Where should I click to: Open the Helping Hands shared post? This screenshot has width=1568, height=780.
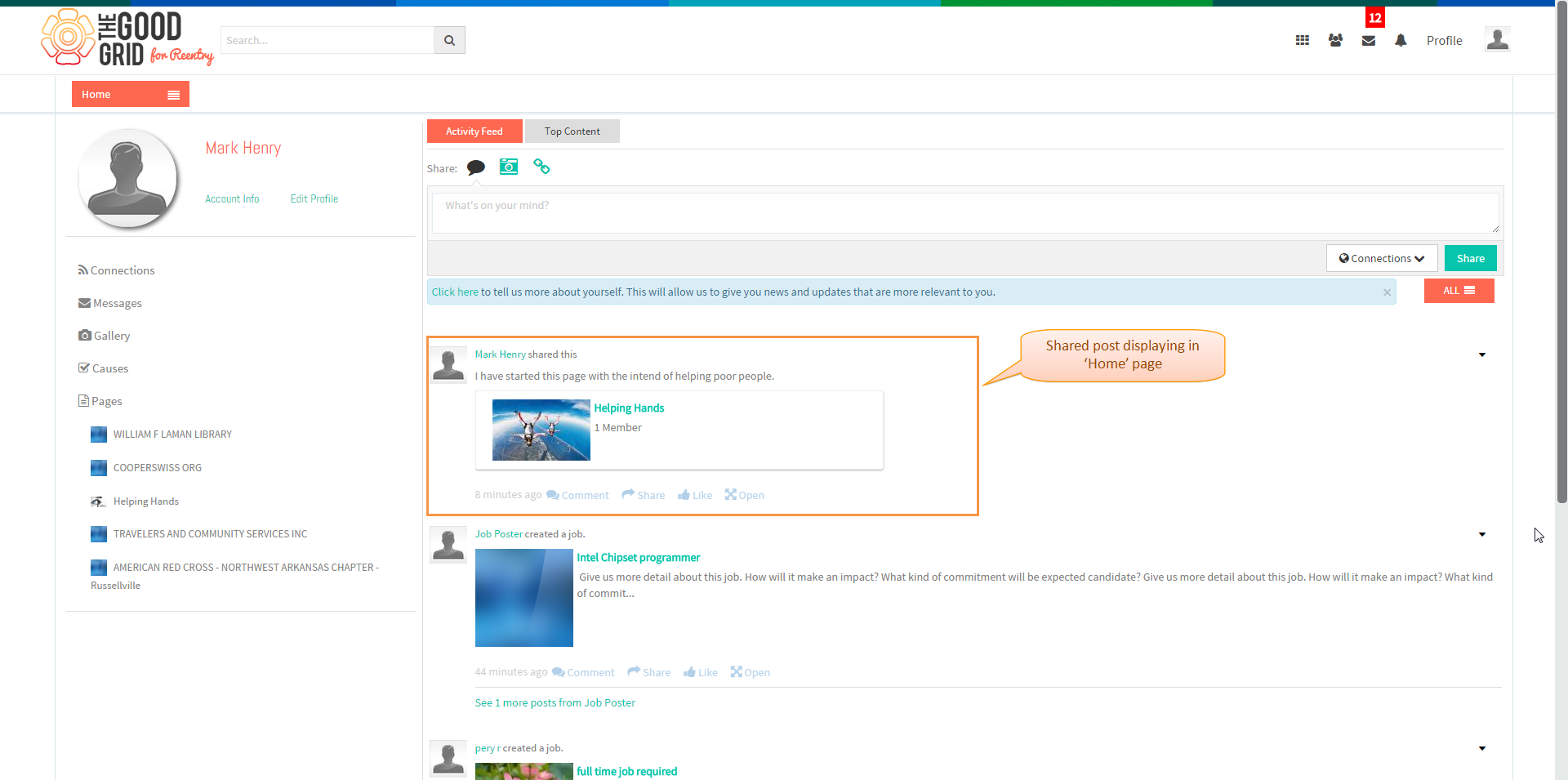(744, 495)
